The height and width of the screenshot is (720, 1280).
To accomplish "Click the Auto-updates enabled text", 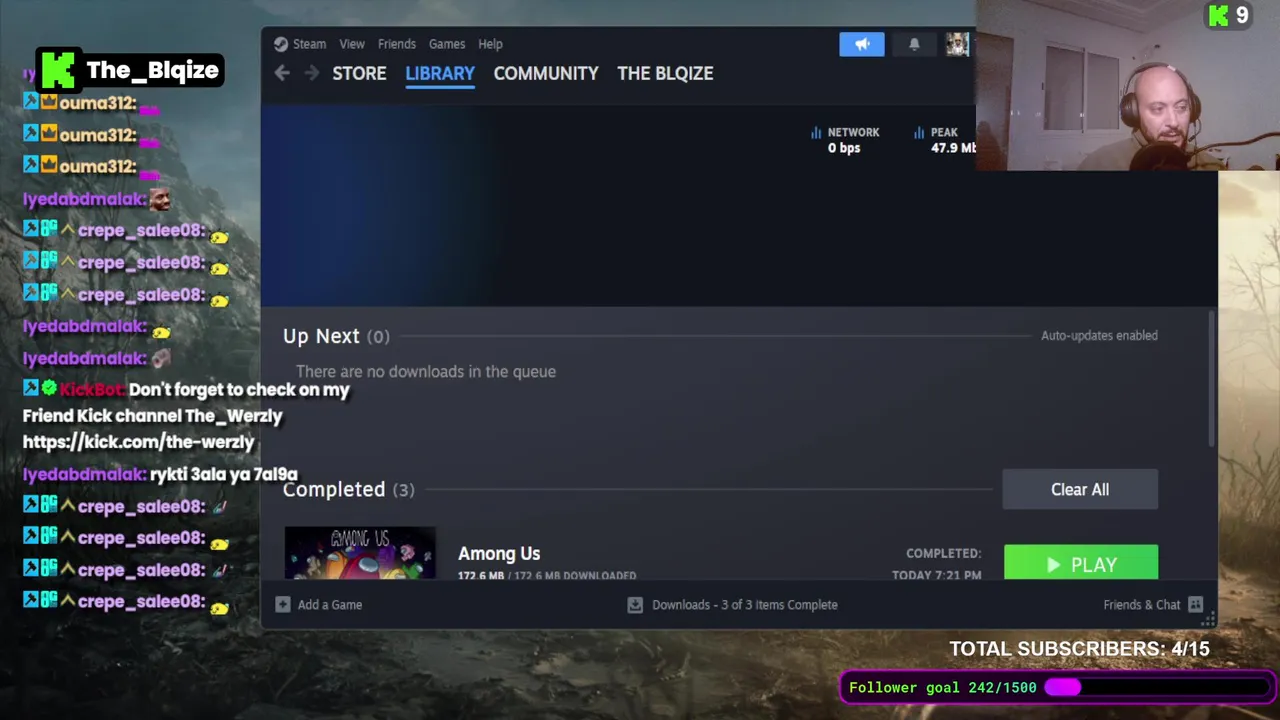I will [1099, 335].
